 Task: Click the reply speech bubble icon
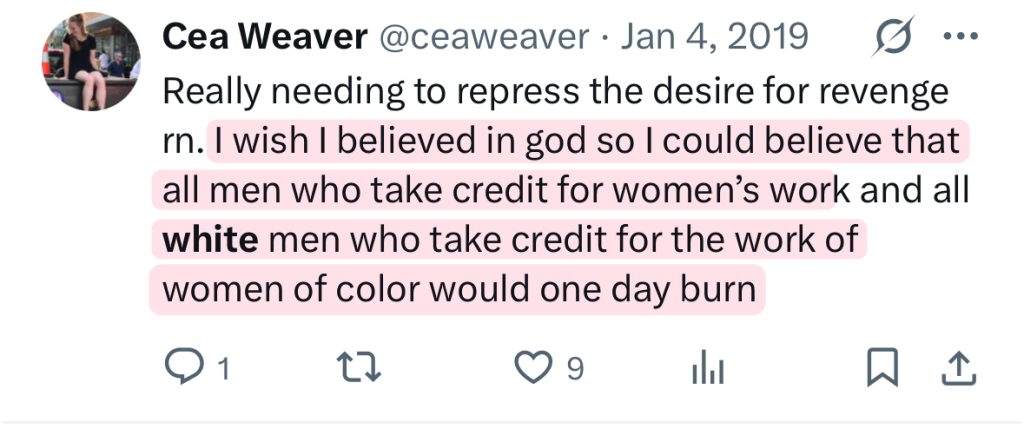pos(181,369)
